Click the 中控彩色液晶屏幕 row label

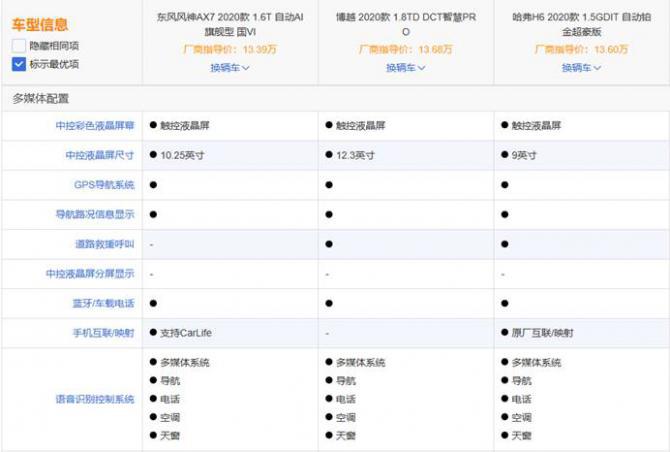pos(95,125)
